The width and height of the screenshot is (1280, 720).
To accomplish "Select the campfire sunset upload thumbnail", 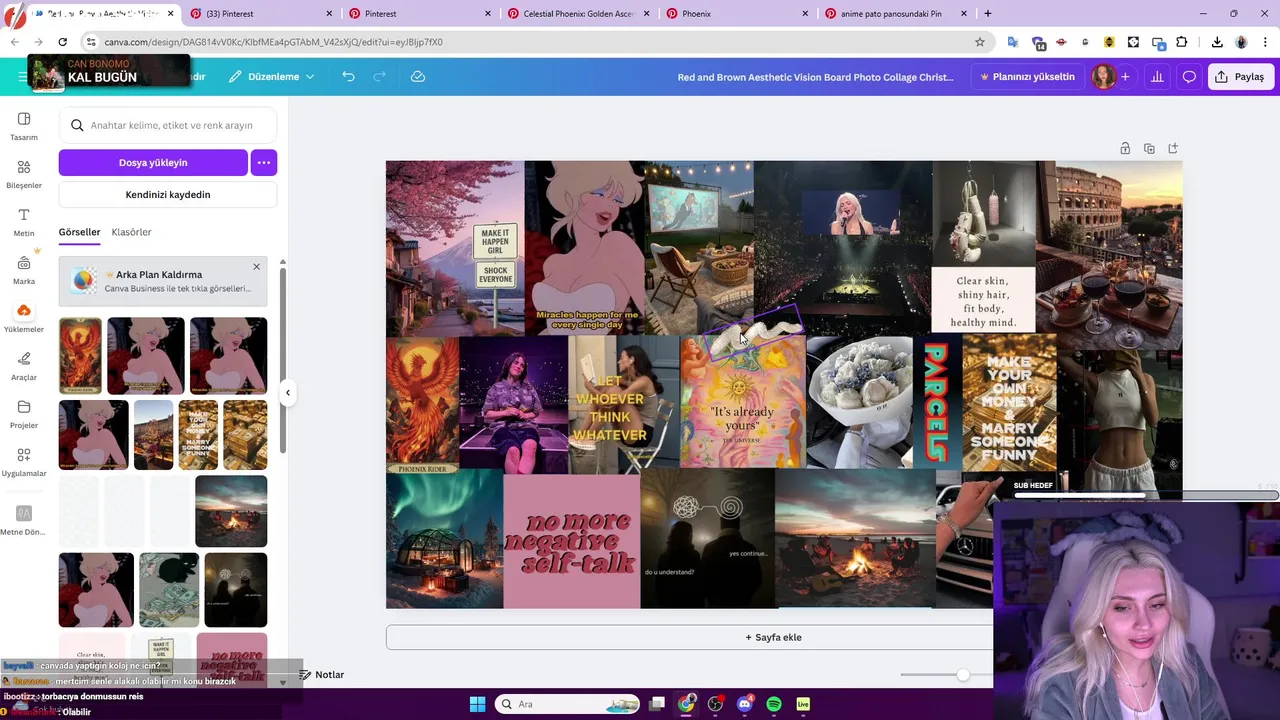I will (231, 511).
